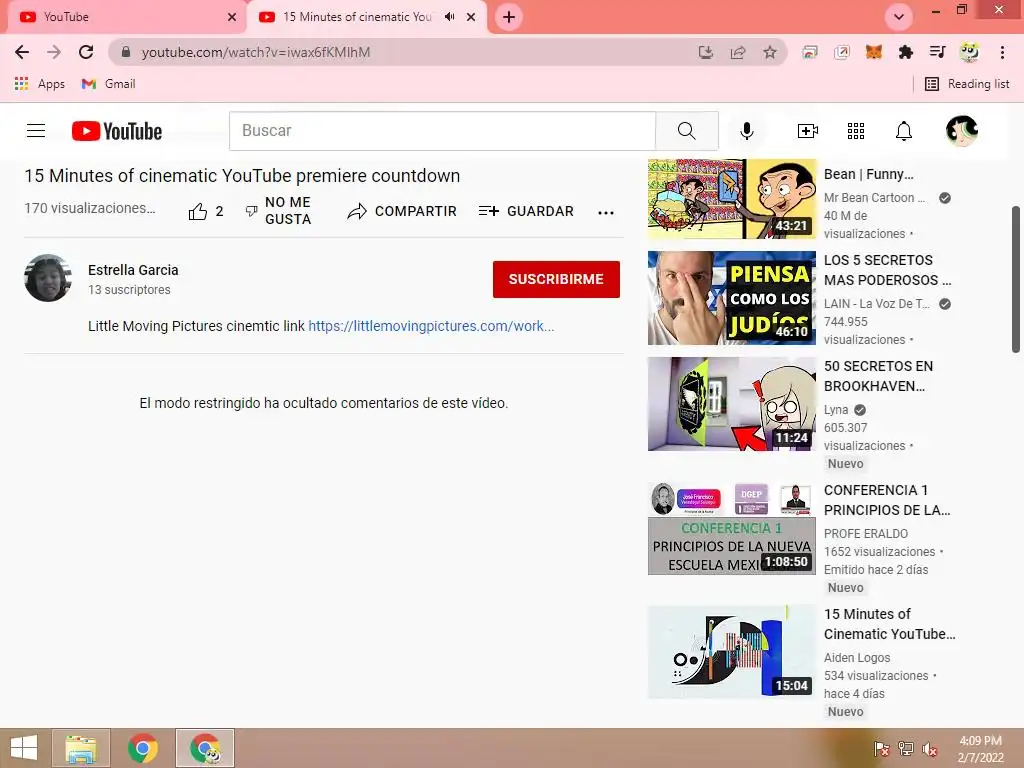Image resolution: width=1024 pixels, height=768 pixels.
Task: Open the PIENSA COMO LOS JUDÍOS thumbnail
Action: click(731, 298)
